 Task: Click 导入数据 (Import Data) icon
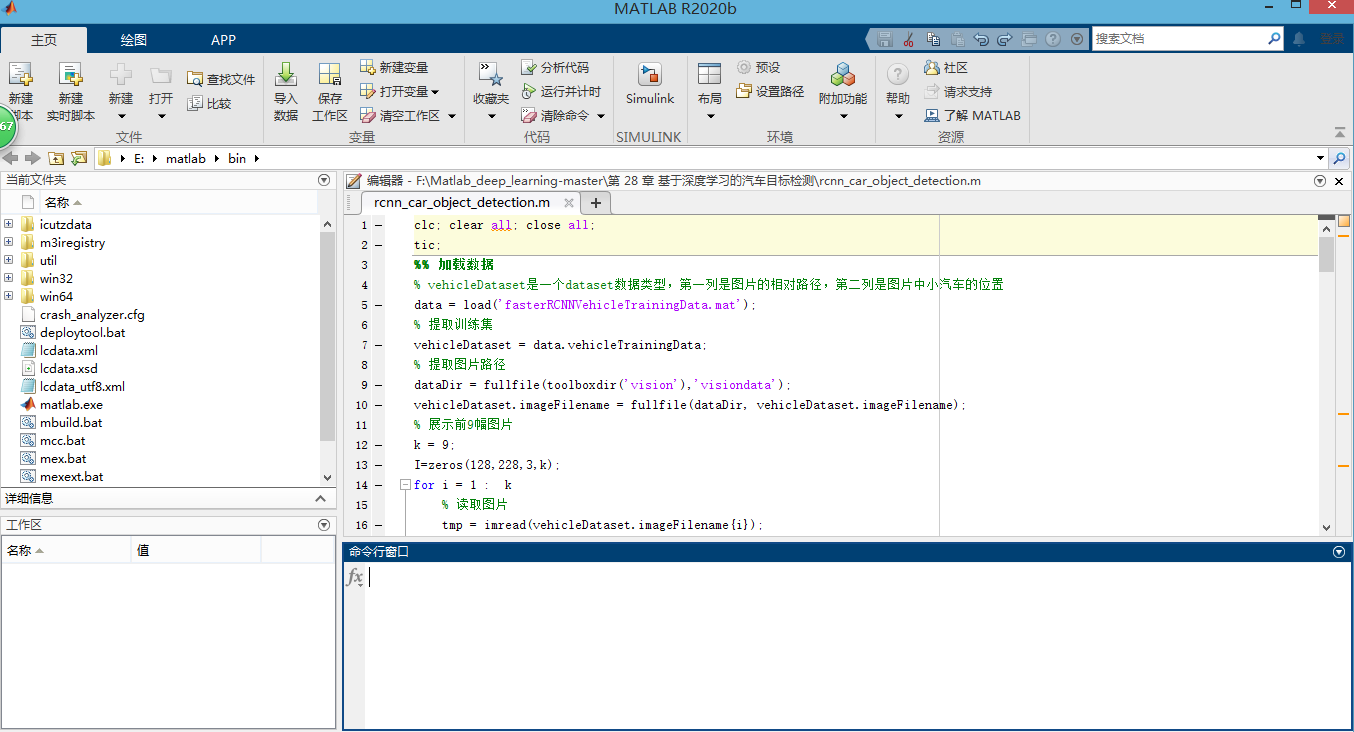pos(286,75)
